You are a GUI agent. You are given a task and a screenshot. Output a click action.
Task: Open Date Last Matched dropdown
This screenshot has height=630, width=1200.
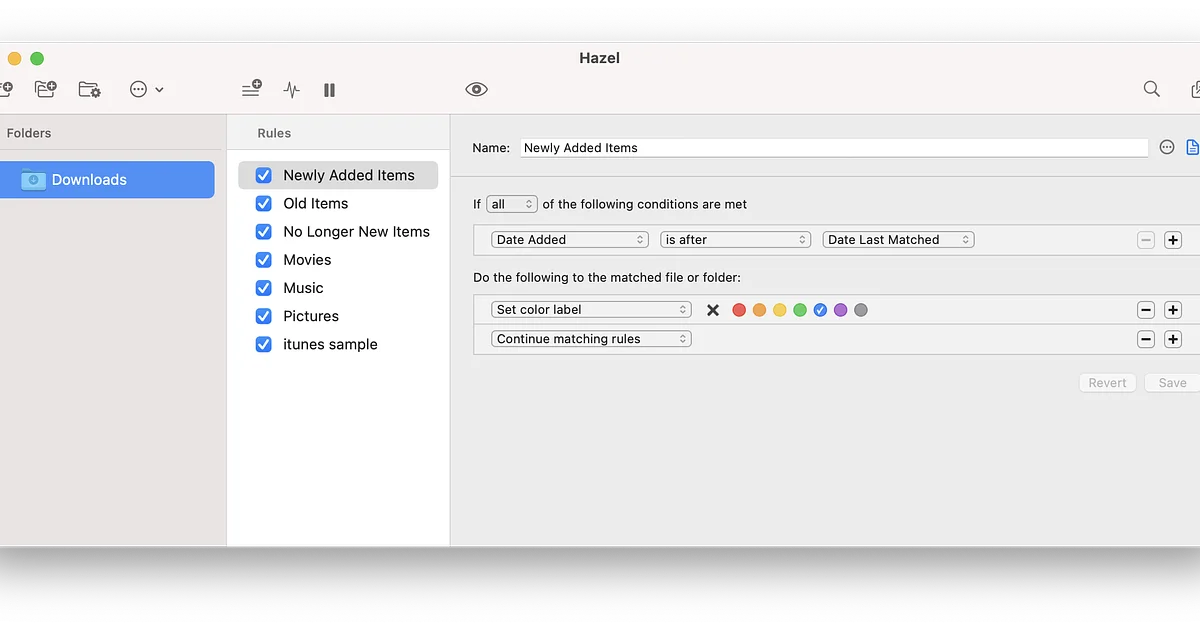(x=898, y=240)
